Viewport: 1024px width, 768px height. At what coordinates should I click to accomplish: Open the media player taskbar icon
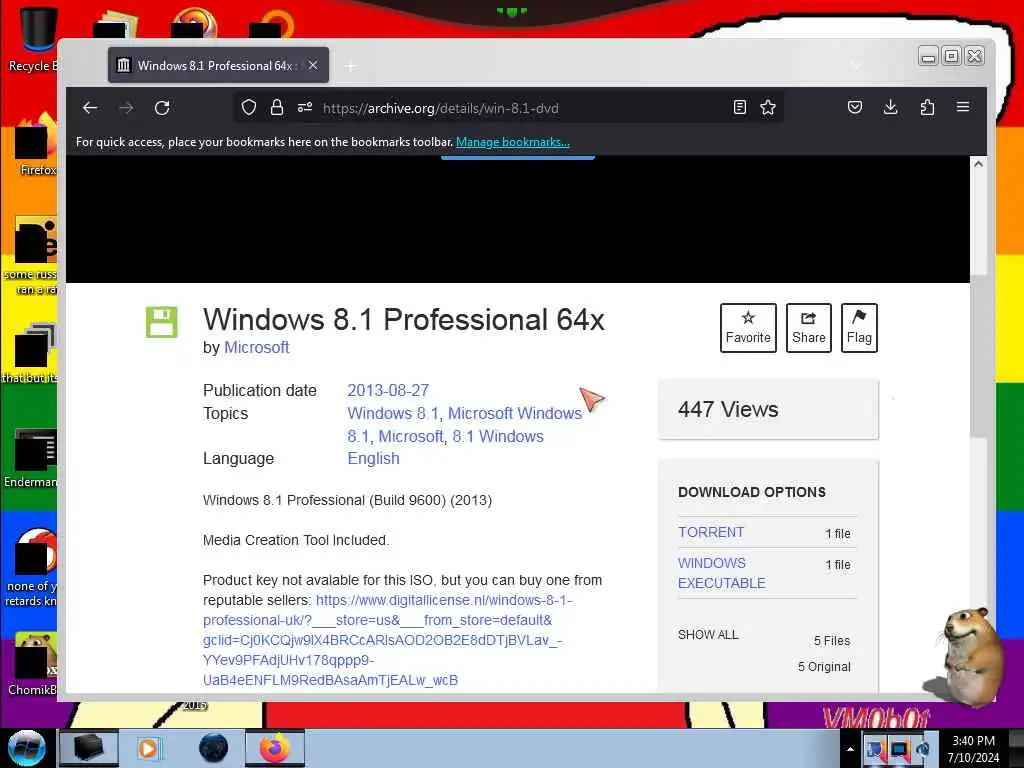click(x=148, y=748)
